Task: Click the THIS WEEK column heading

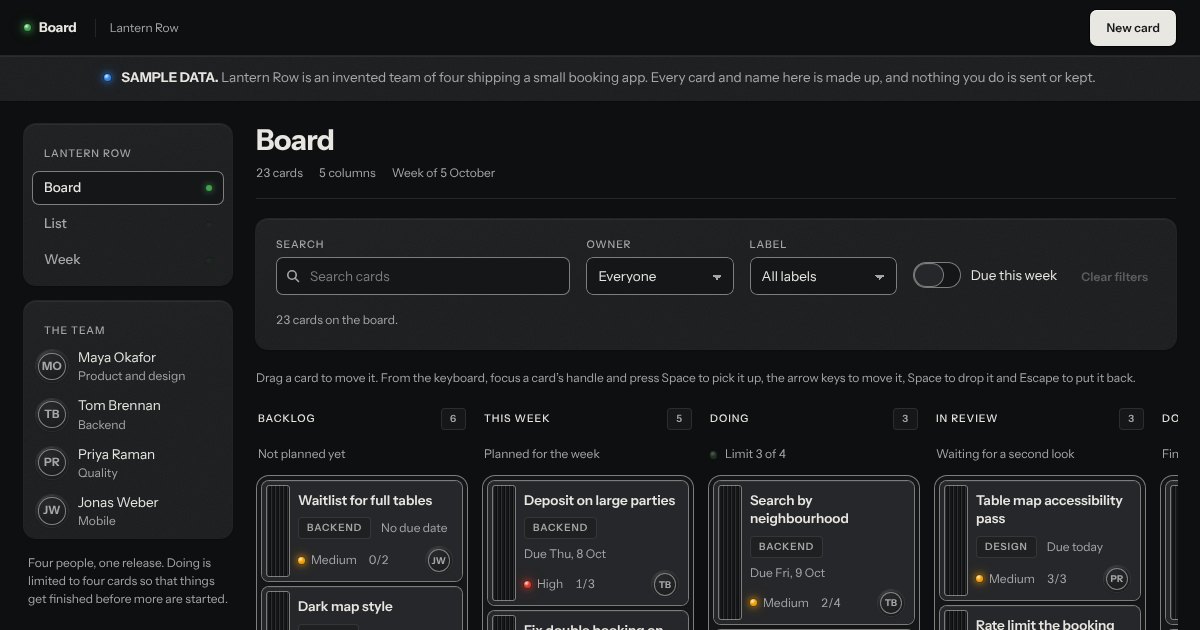Action: (517, 419)
